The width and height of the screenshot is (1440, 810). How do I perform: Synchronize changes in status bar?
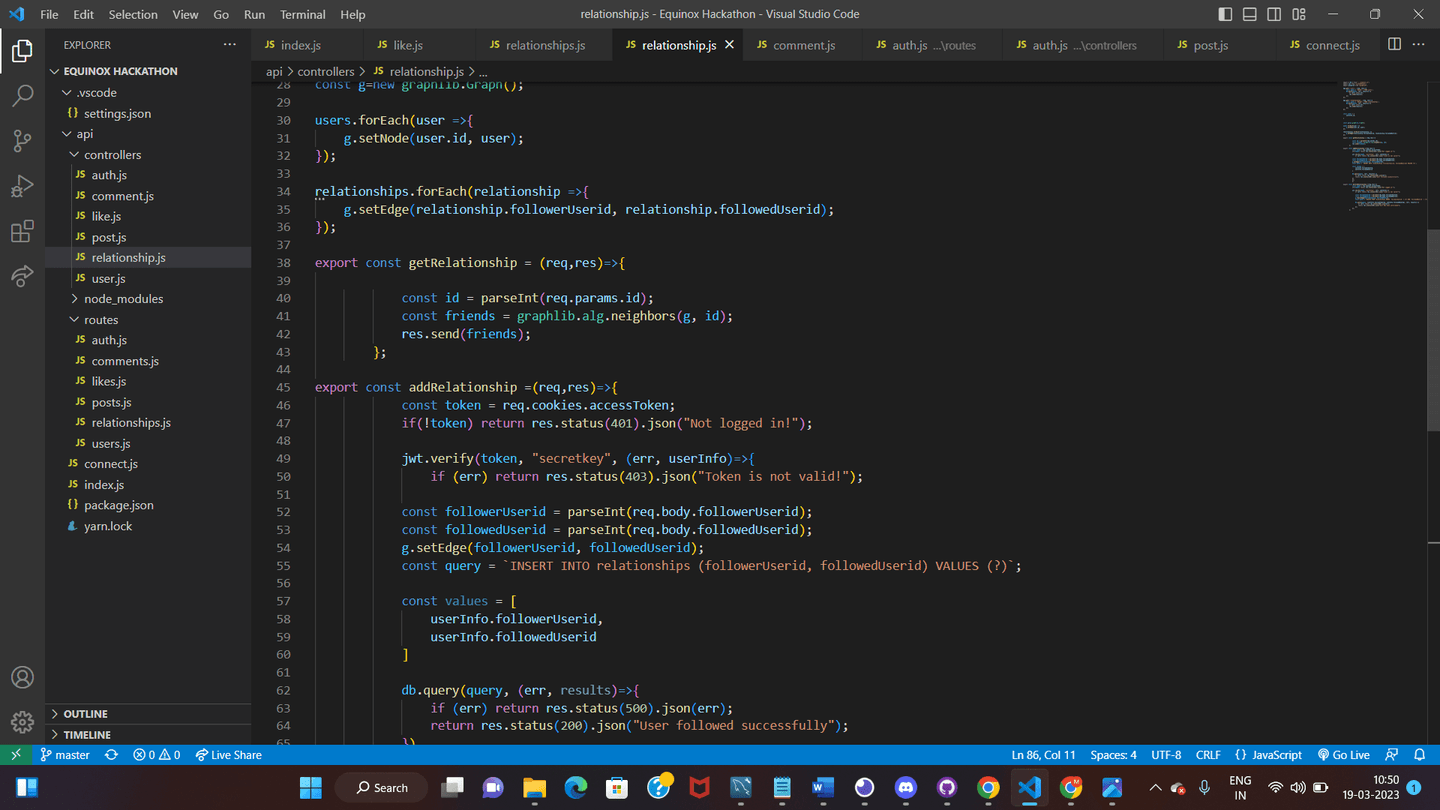pyautogui.click(x=111, y=755)
